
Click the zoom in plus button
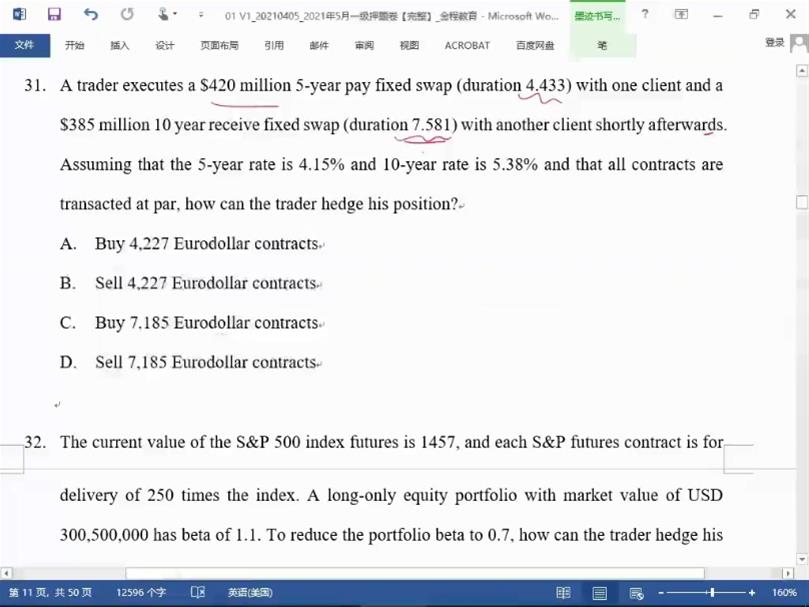752,593
